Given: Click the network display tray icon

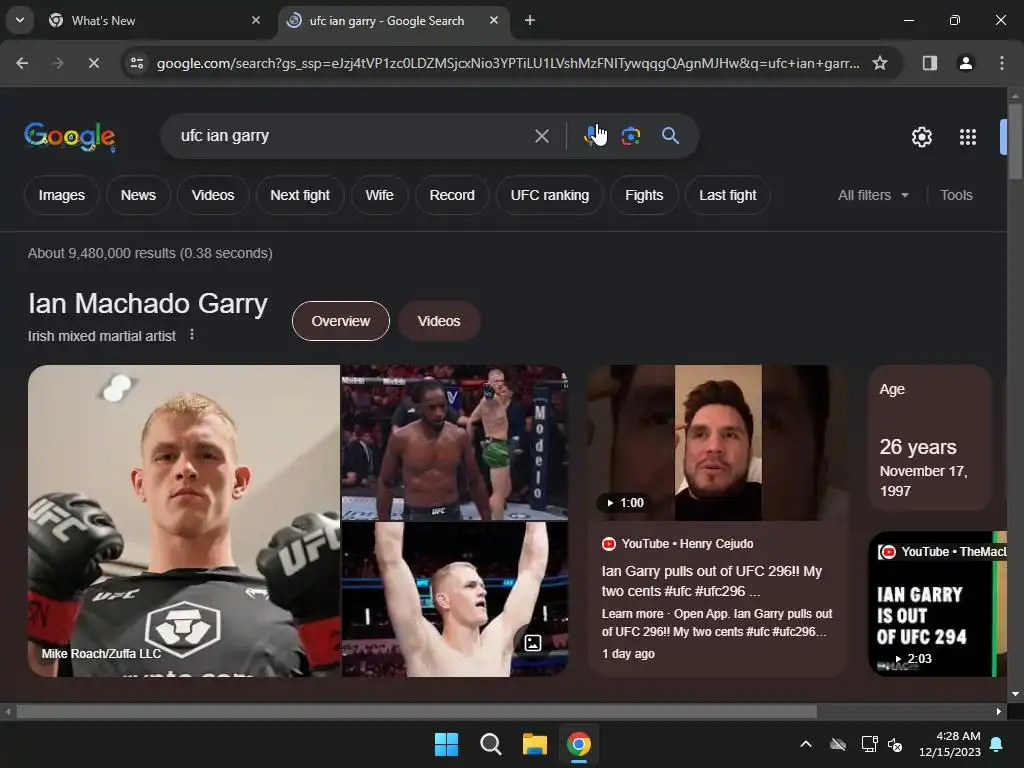Looking at the screenshot, I should [x=869, y=744].
